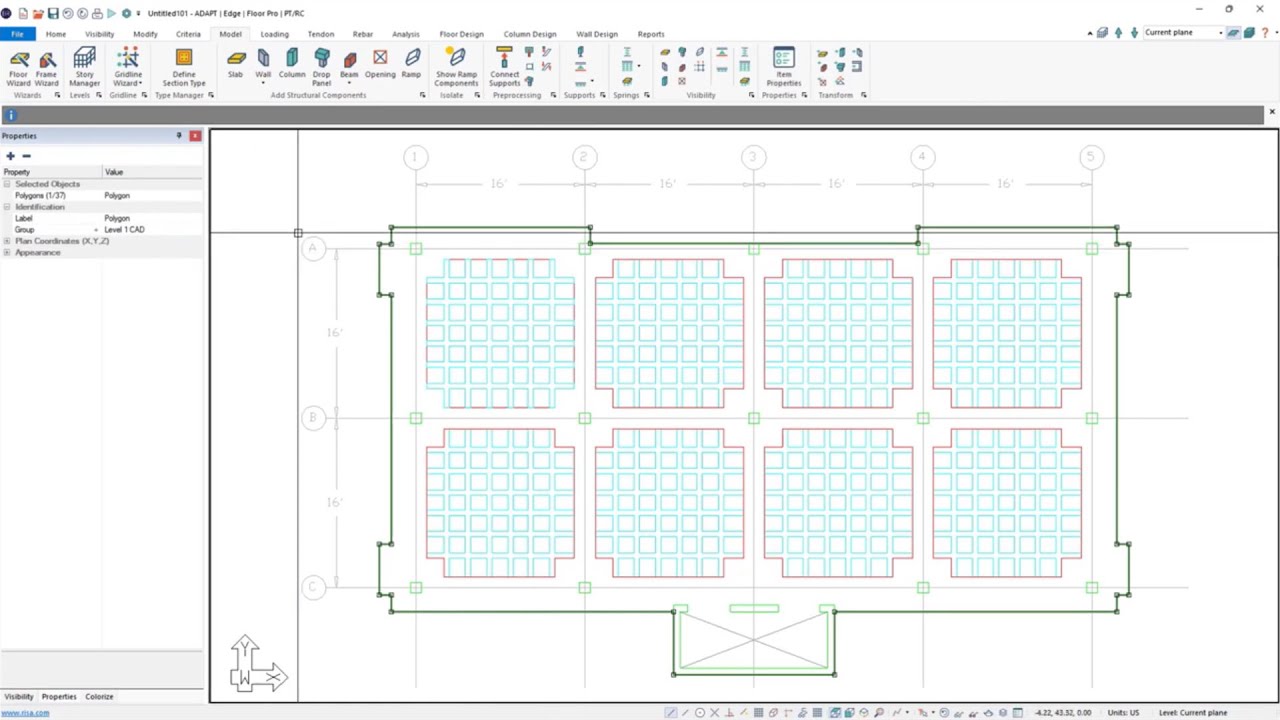This screenshot has height=720, width=1280.
Task: Select the Slab tool
Action: pyautogui.click(x=235, y=64)
